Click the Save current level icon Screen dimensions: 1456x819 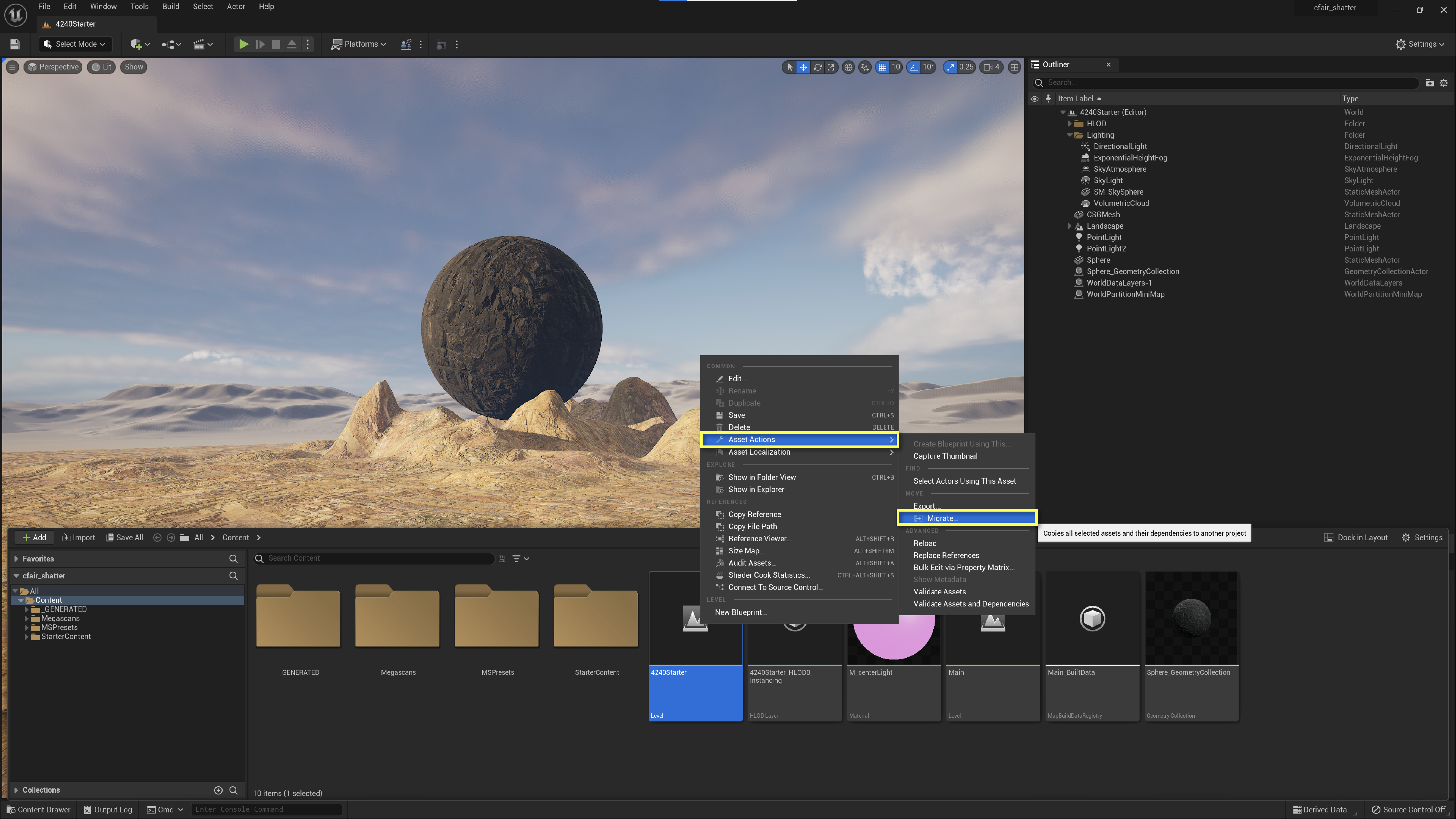[15, 44]
